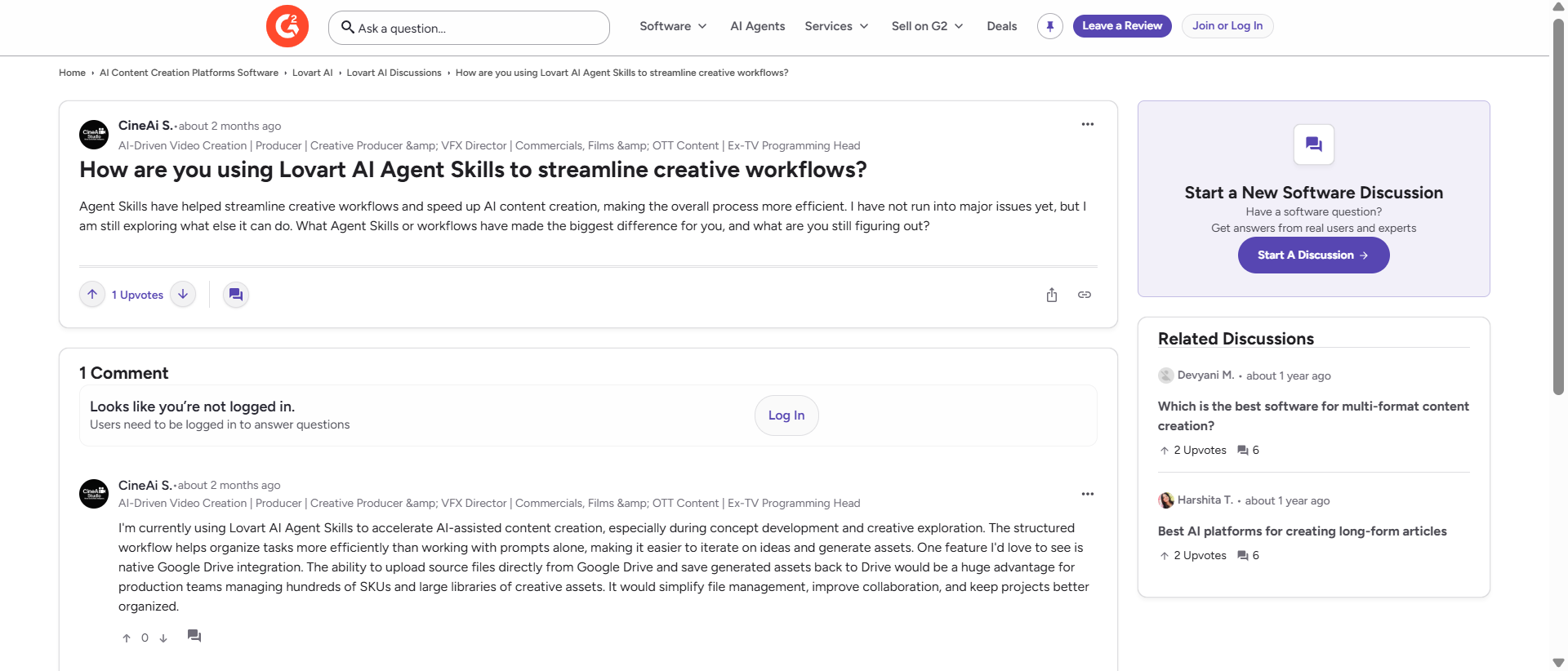Reply to the comment via chat icon

[x=194, y=636]
